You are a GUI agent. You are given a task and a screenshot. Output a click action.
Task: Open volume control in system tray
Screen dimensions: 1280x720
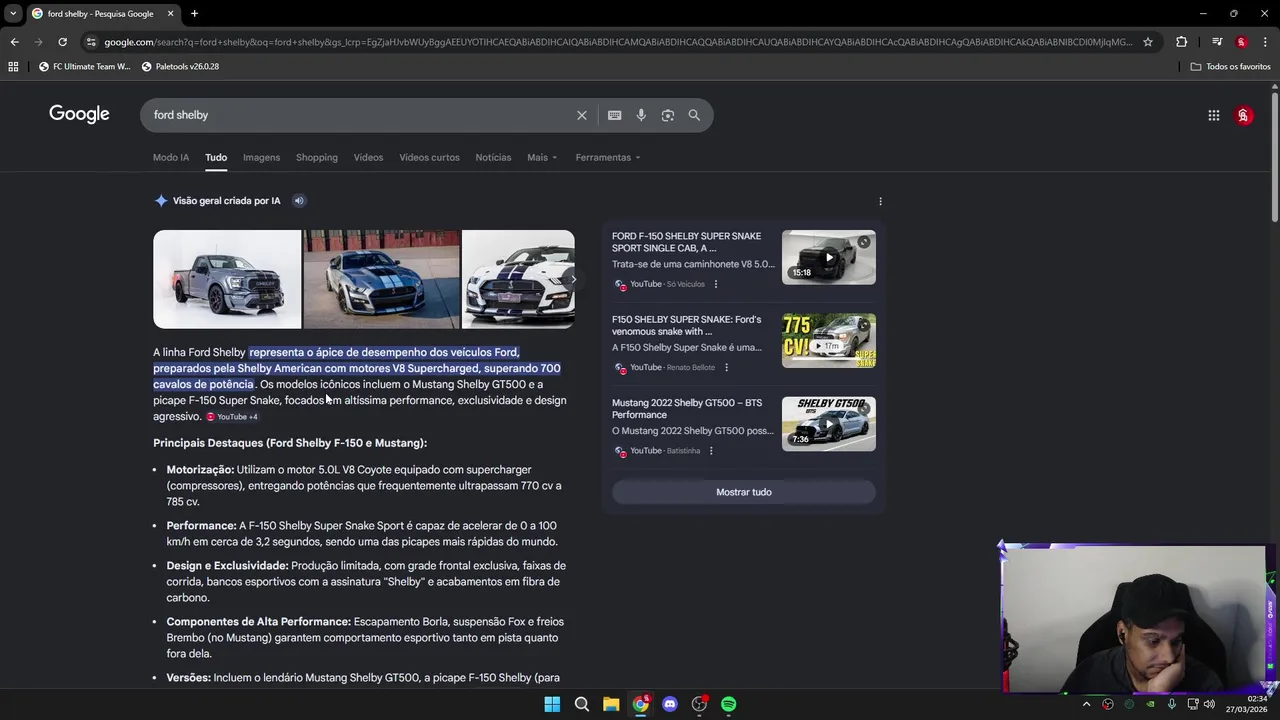(x=1209, y=704)
